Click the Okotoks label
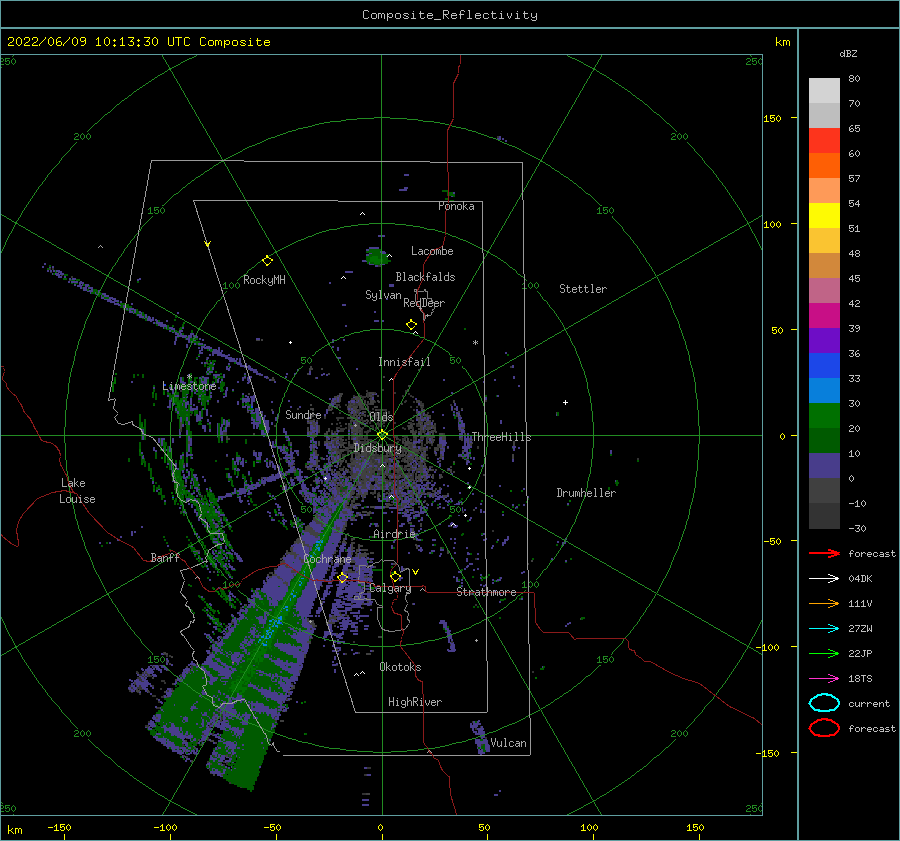 [400, 667]
